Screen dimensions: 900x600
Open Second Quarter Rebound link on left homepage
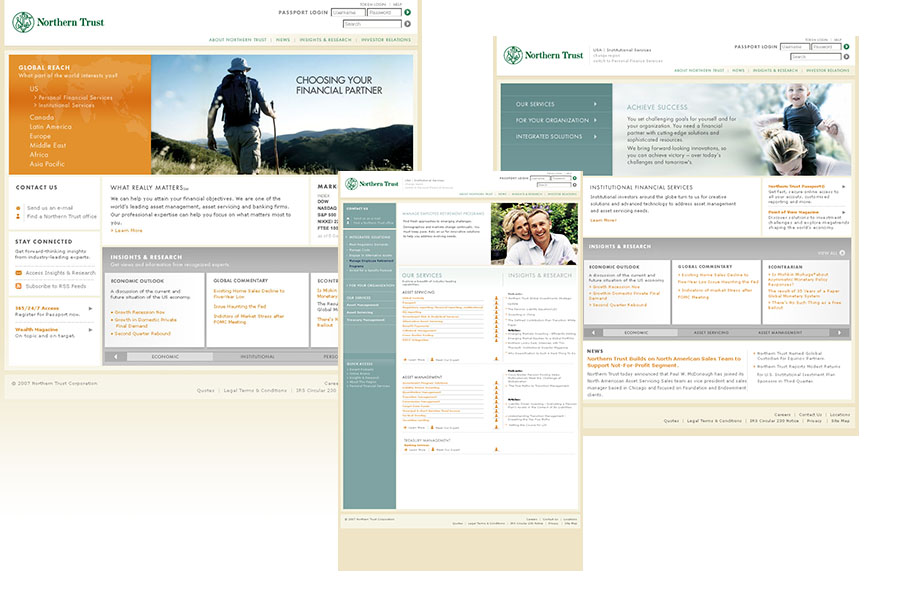(x=142, y=334)
